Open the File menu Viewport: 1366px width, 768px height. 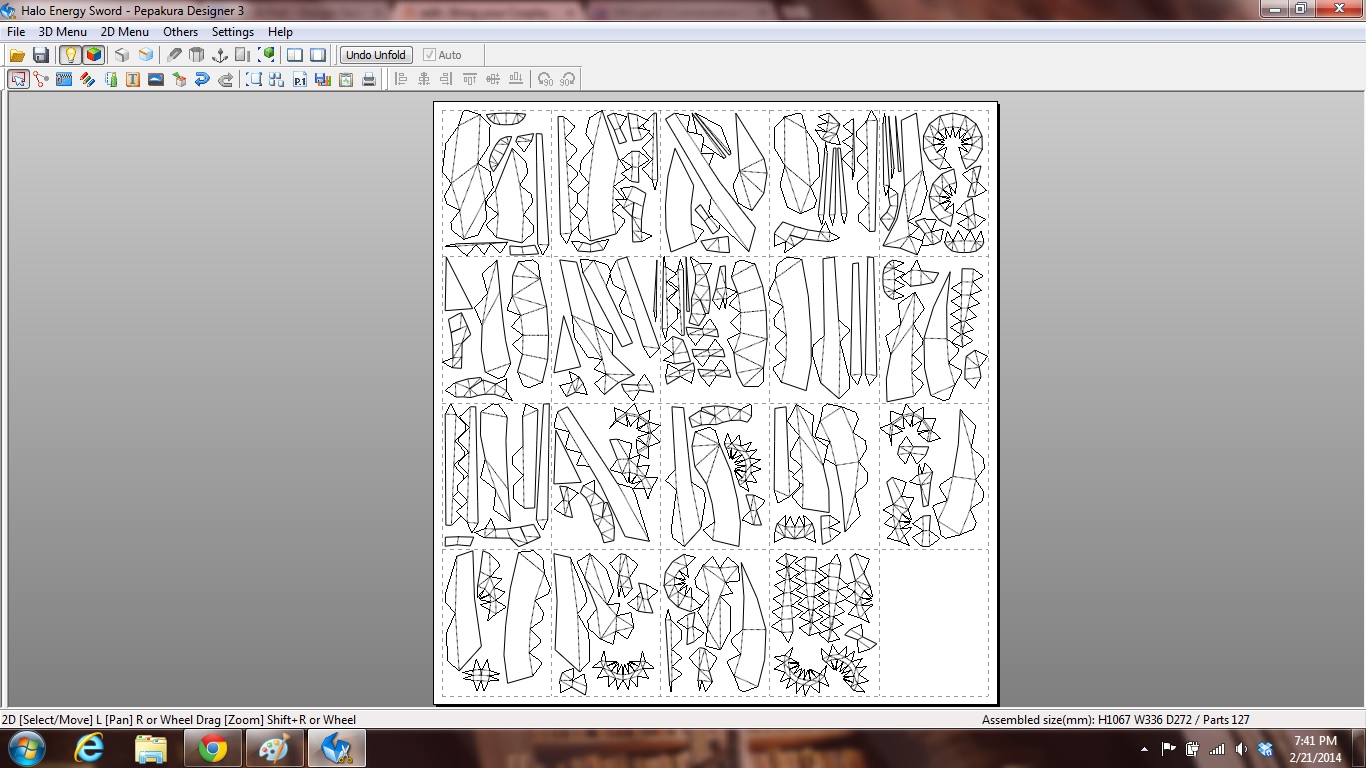click(x=16, y=32)
